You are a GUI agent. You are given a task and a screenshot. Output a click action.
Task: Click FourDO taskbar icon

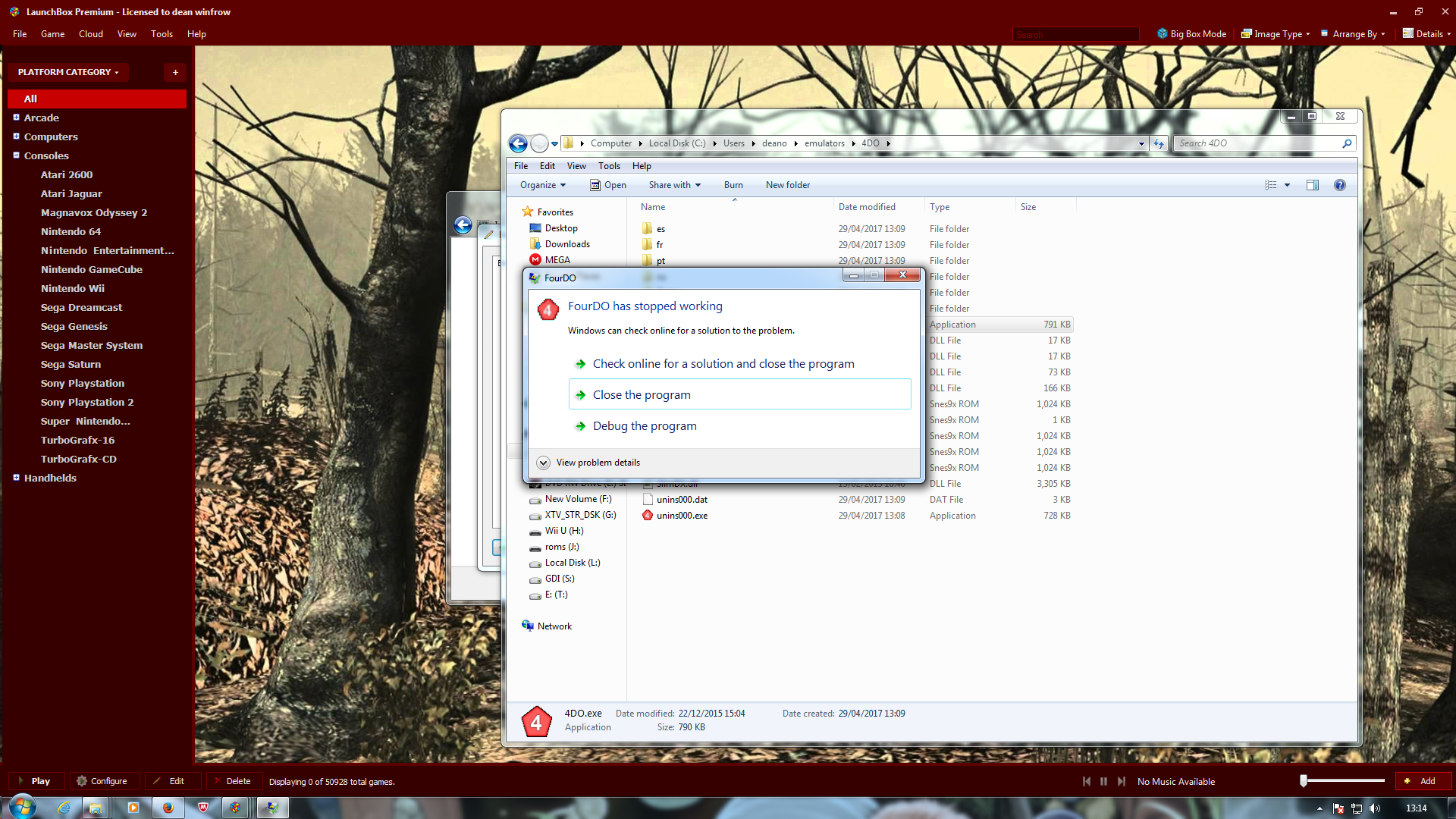pyautogui.click(x=272, y=808)
